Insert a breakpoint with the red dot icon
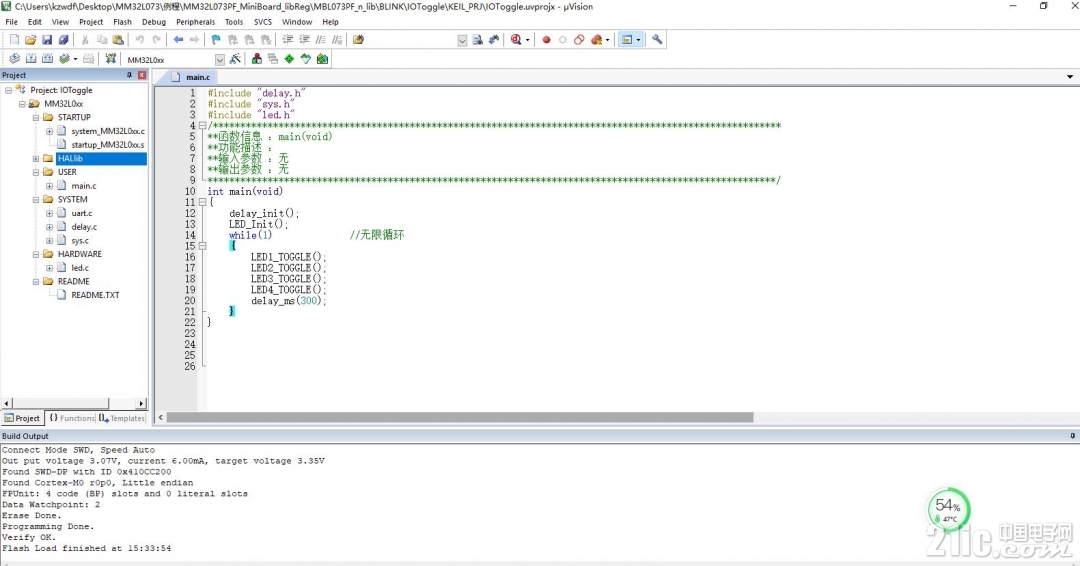Image resolution: width=1080 pixels, height=566 pixels. (x=546, y=40)
